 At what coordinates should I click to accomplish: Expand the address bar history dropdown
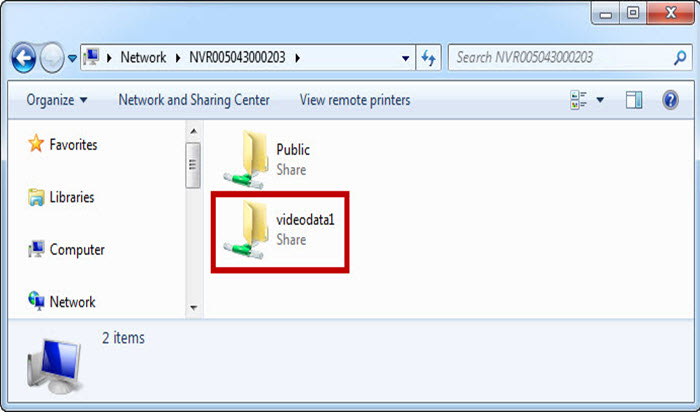[405, 58]
